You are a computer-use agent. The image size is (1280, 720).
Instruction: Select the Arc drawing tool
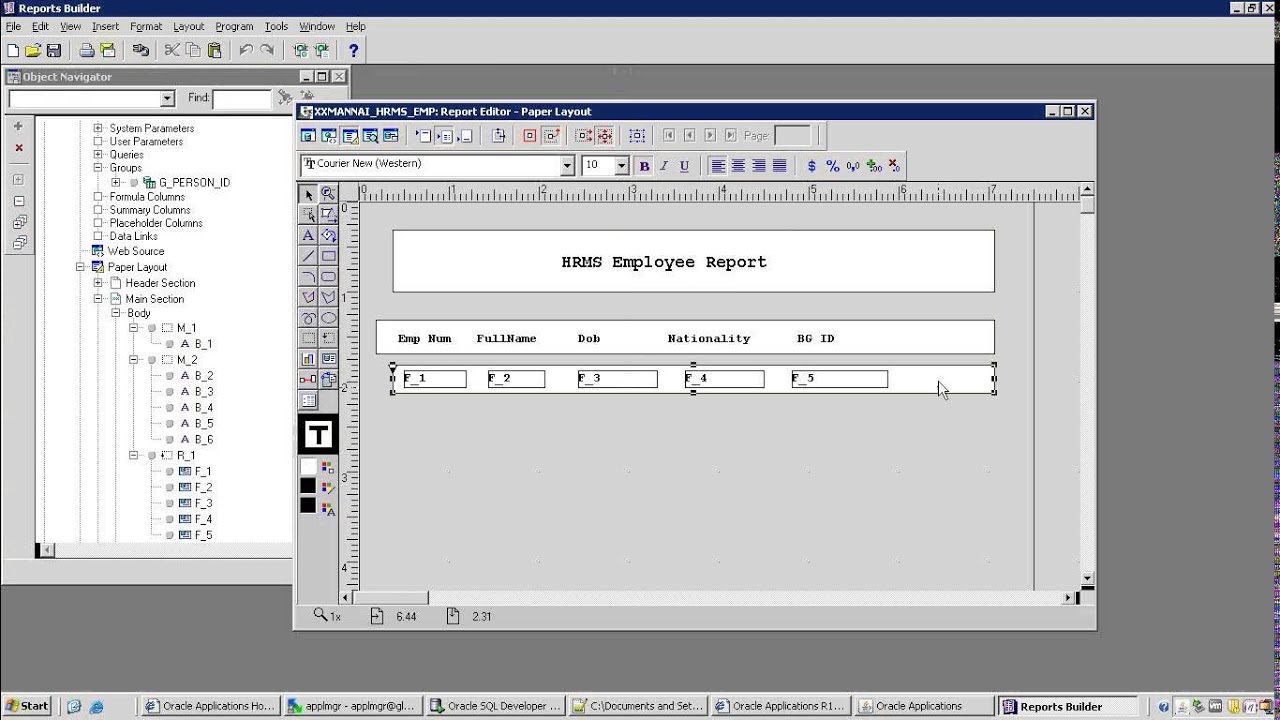tap(308, 277)
